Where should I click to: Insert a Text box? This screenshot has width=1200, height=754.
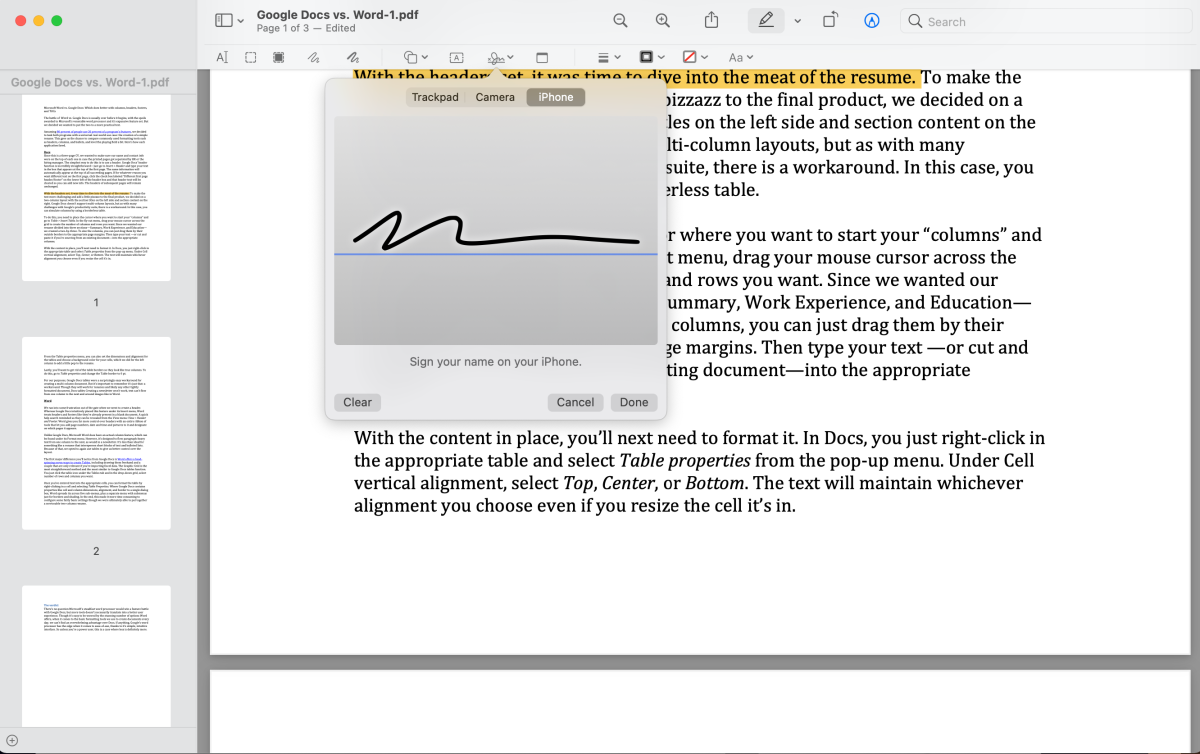click(x=456, y=57)
